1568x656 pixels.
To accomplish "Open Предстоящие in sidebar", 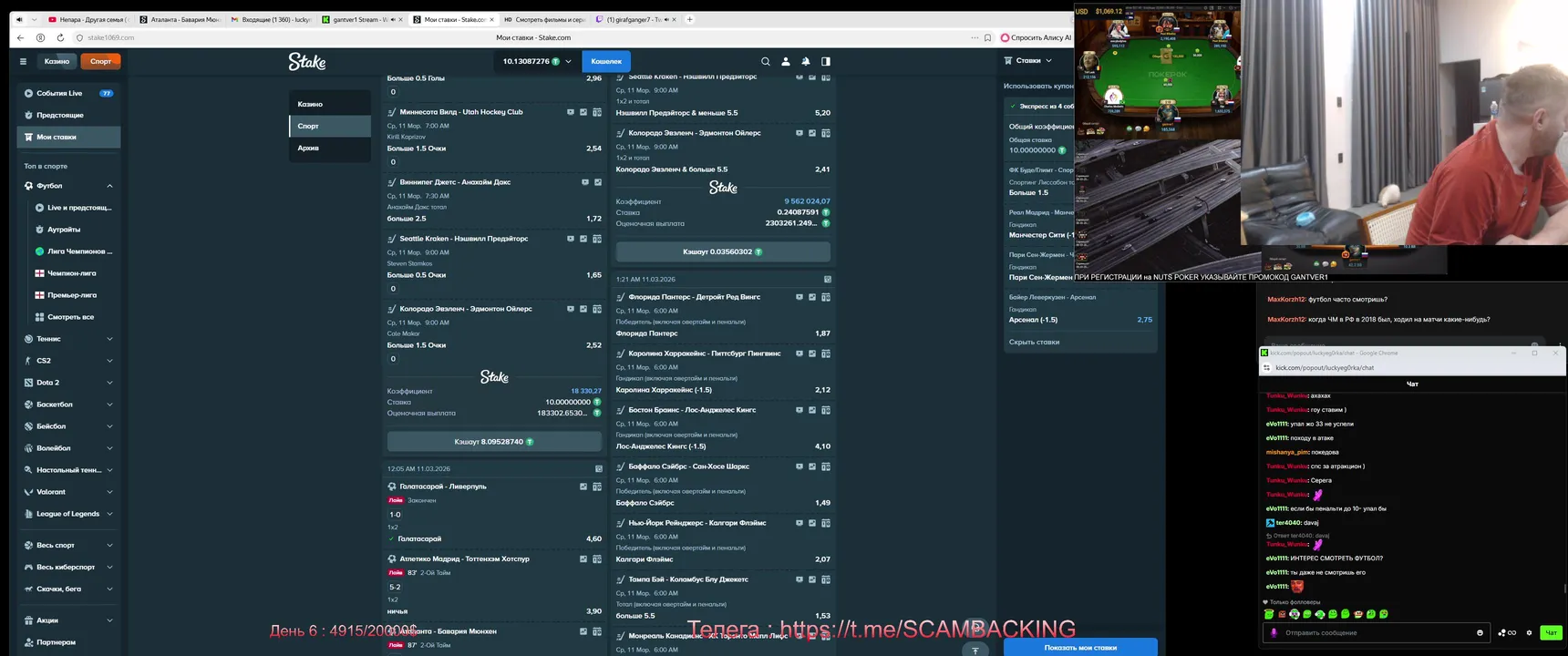I will click(68, 115).
